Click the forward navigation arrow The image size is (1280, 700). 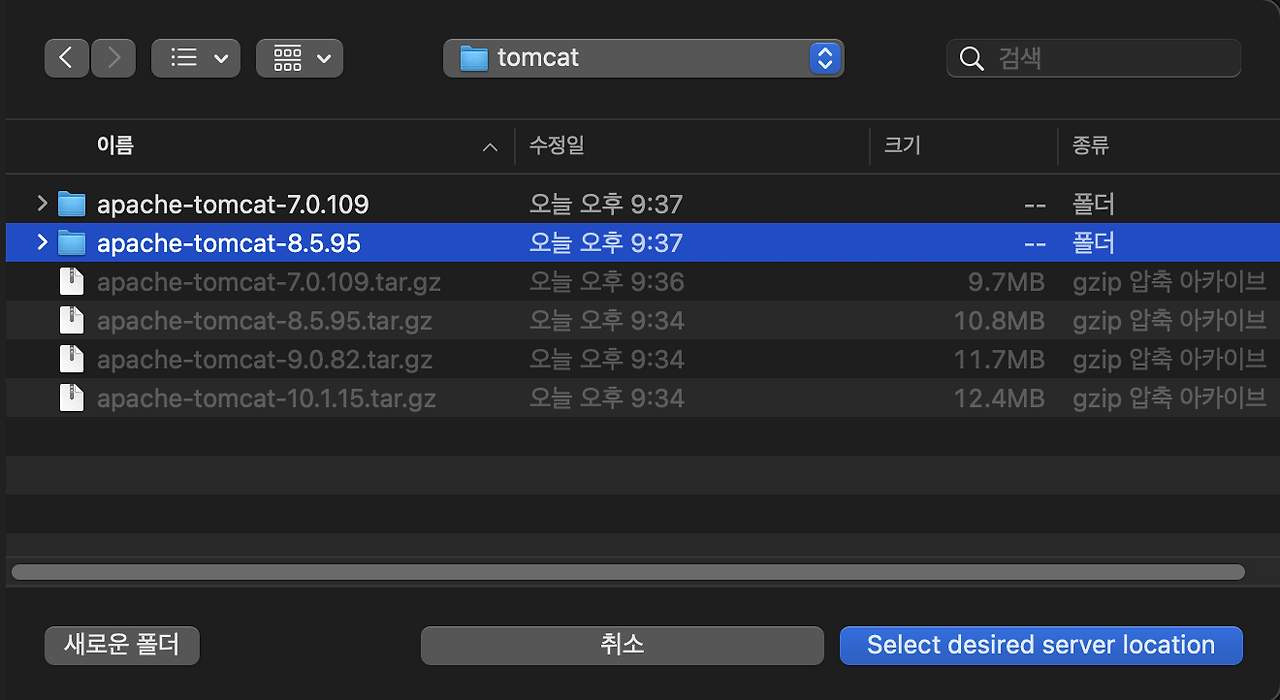(x=113, y=57)
